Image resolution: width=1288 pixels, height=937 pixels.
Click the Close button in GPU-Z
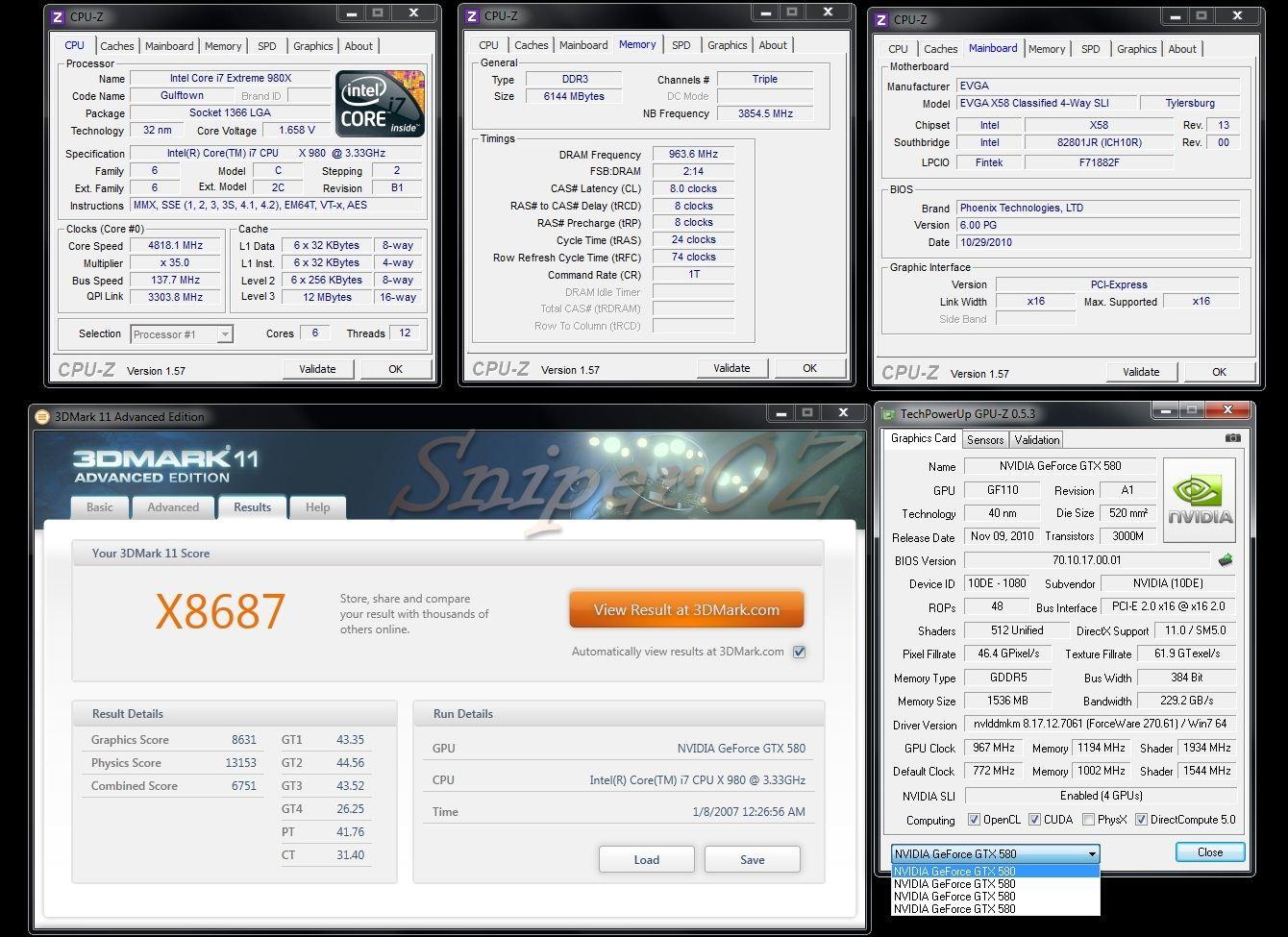[1210, 852]
